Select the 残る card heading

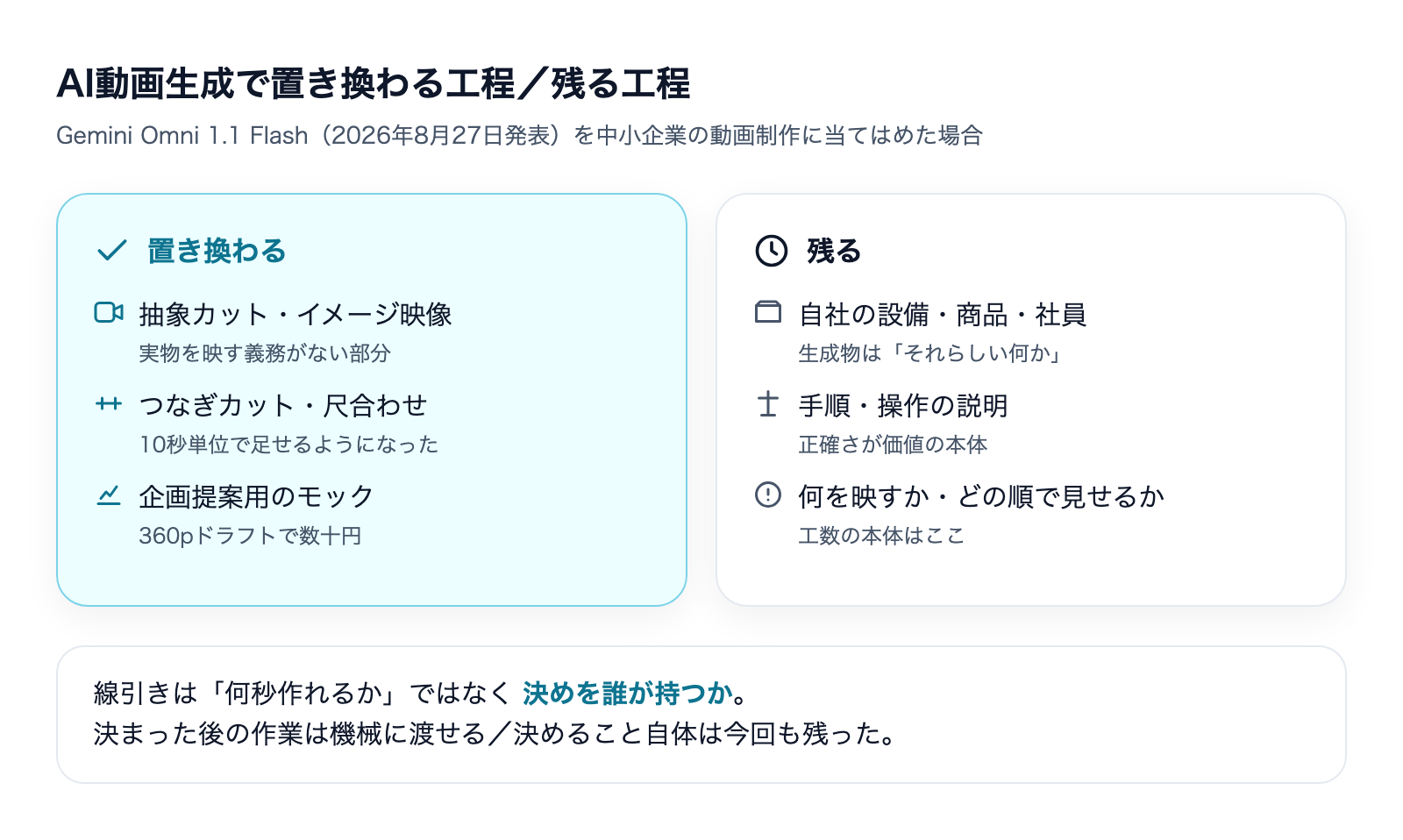click(834, 251)
